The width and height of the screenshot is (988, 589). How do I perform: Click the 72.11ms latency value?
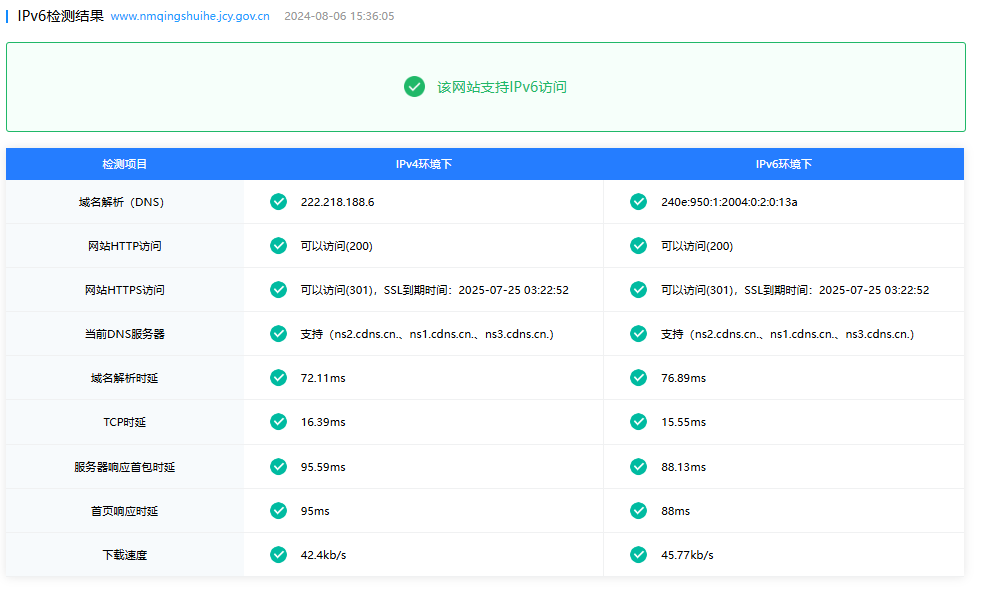pyautogui.click(x=323, y=379)
